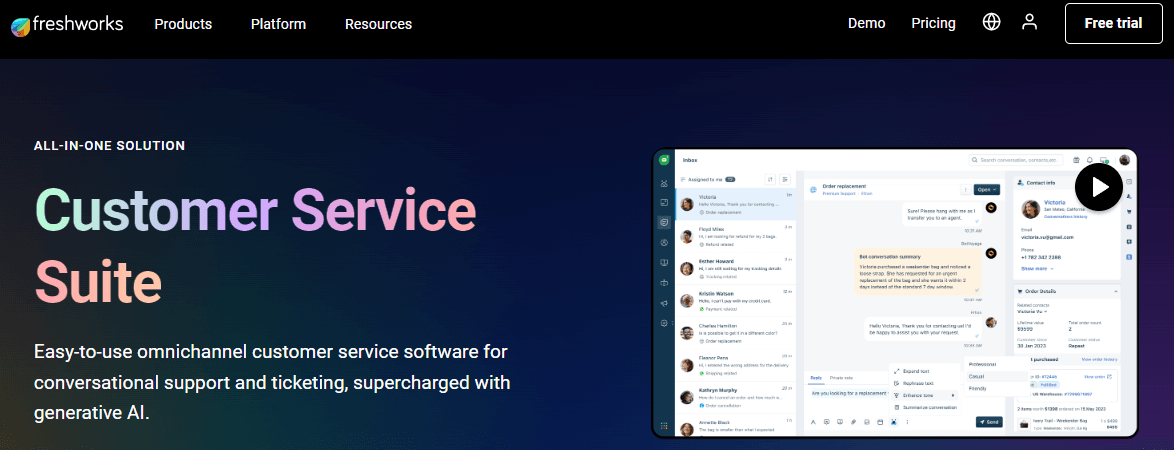Click the user account icon
This screenshot has height=450, width=1174.
click(x=1029, y=22)
